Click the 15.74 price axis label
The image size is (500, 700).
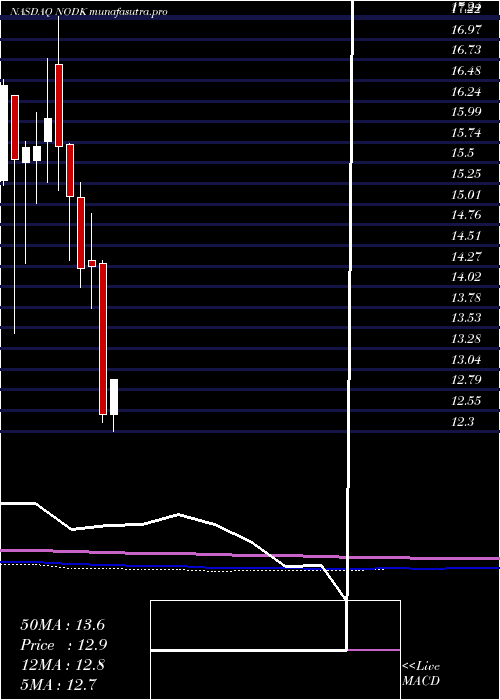click(x=467, y=133)
